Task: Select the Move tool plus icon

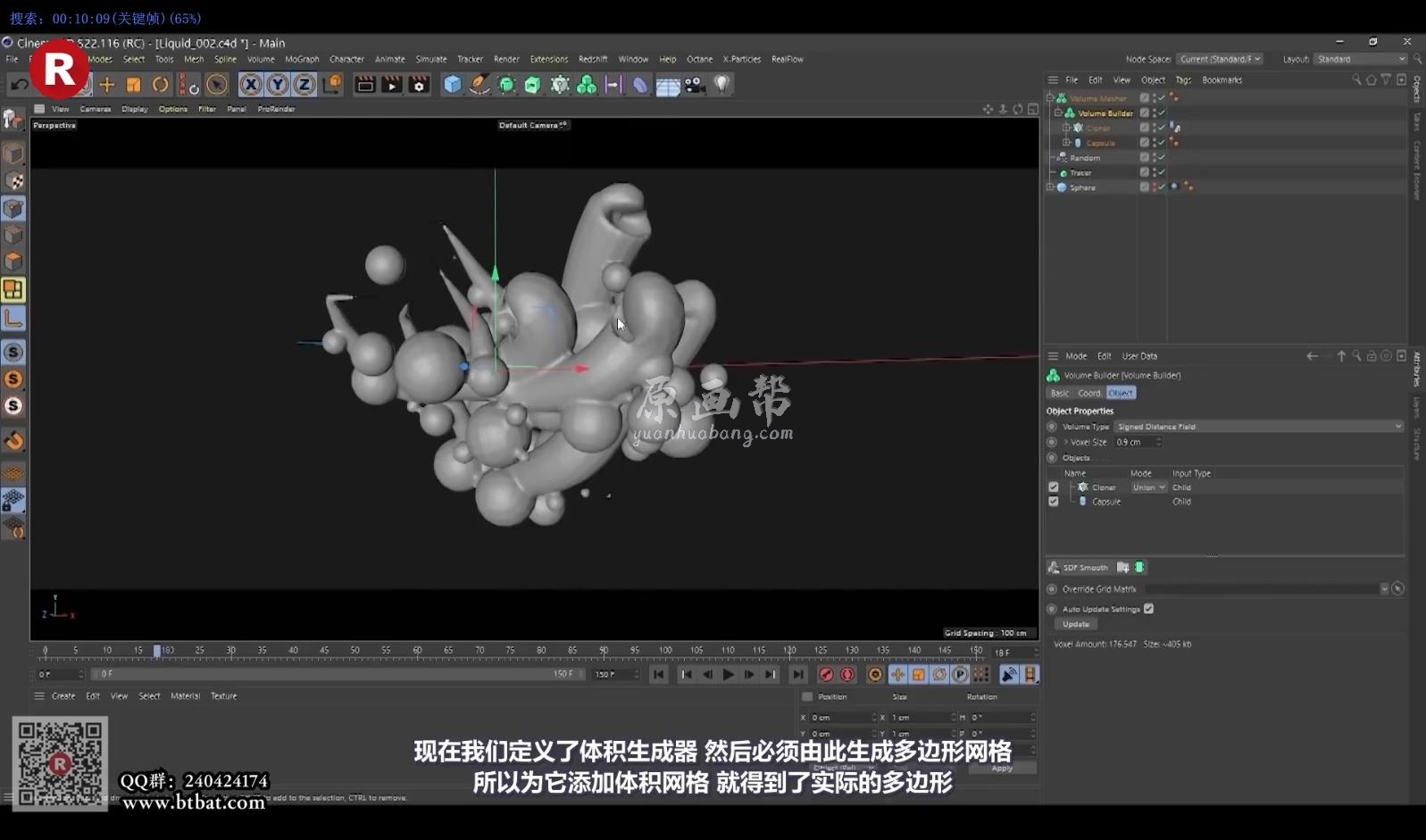Action: 107,84
